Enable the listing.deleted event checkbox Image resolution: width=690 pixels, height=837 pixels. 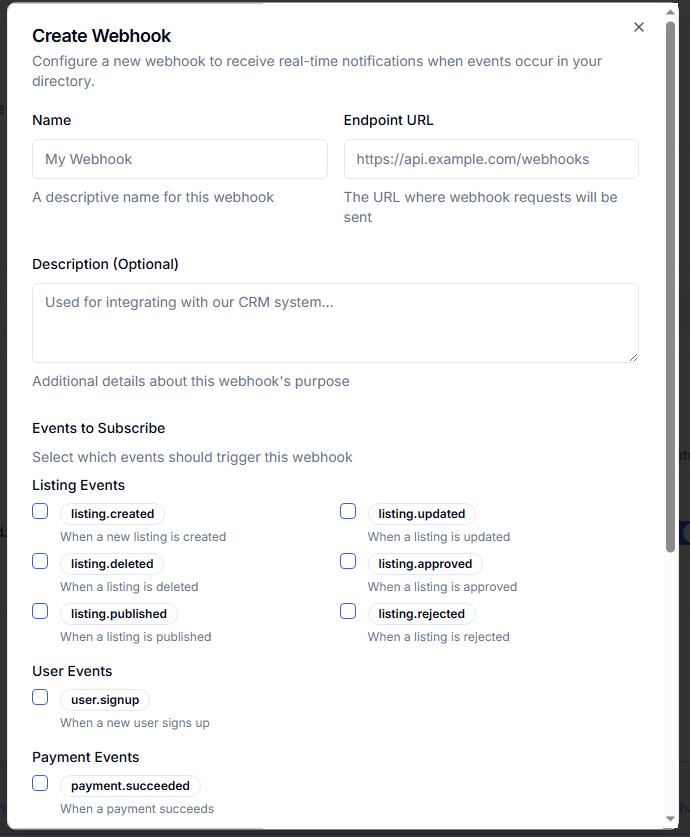coord(39,561)
